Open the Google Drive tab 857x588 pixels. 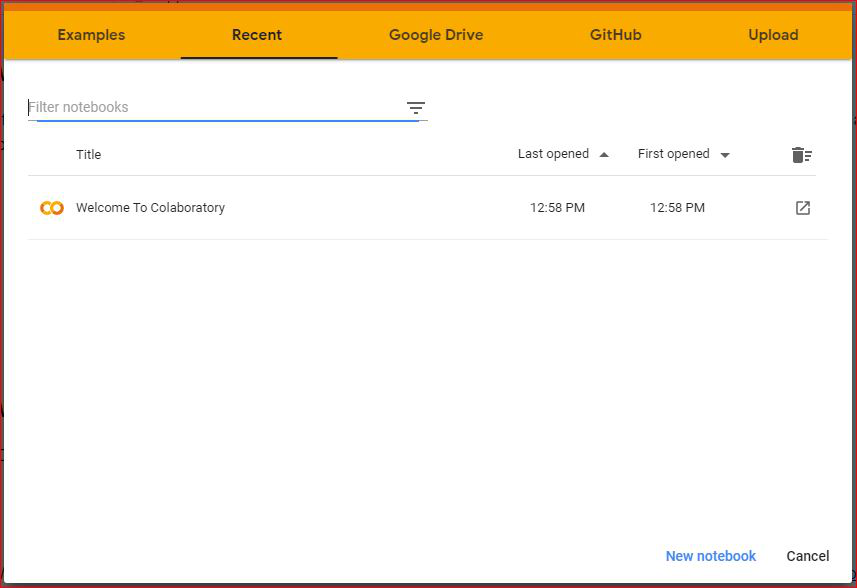[436, 35]
